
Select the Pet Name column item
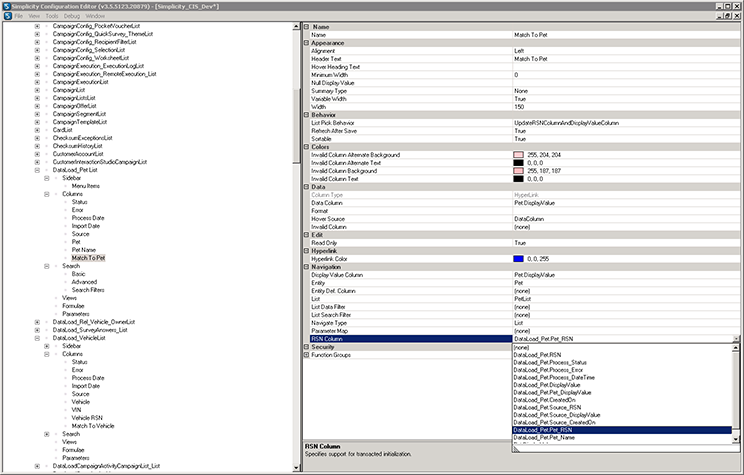[84, 250]
